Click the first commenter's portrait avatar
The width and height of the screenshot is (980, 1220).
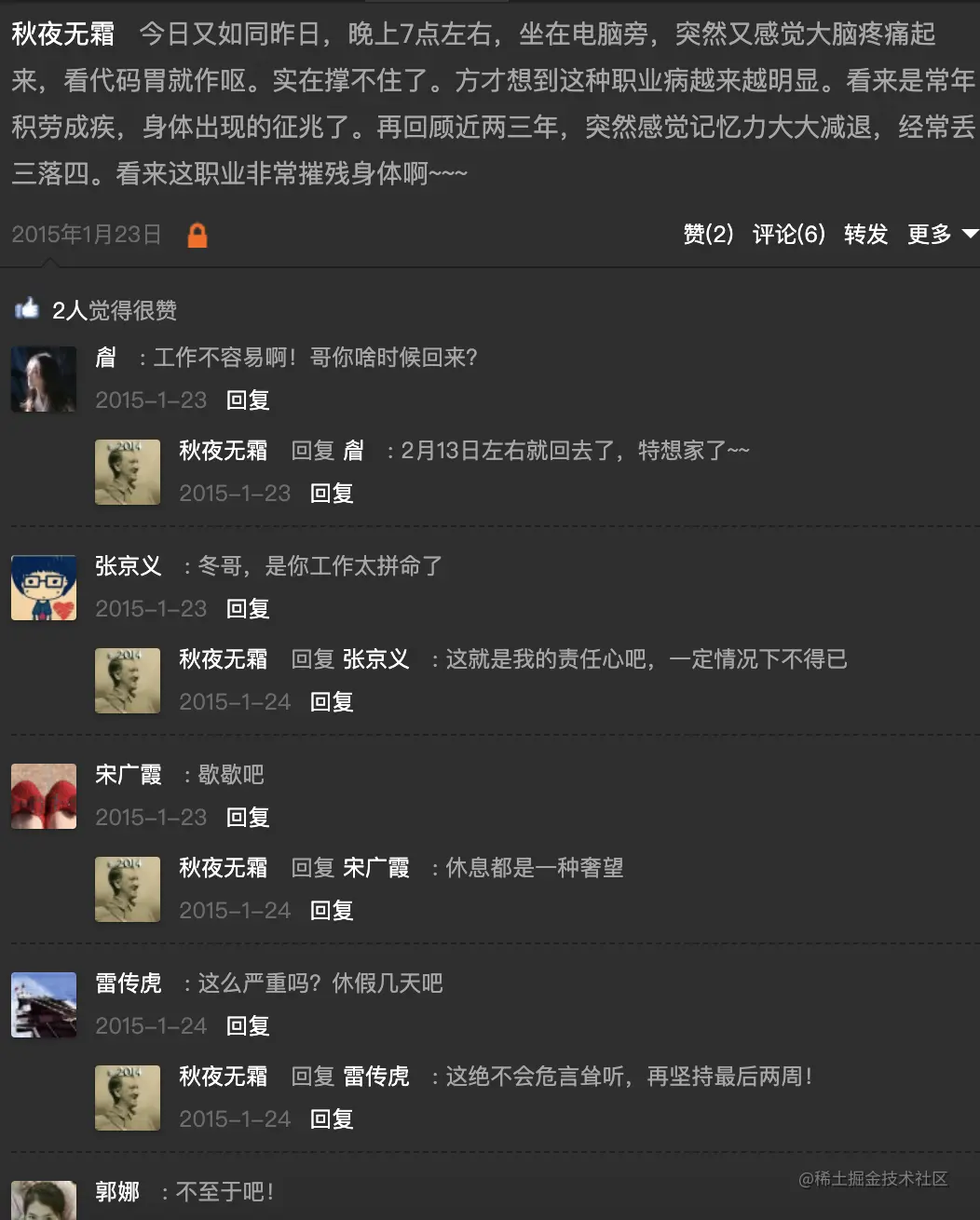(44, 380)
